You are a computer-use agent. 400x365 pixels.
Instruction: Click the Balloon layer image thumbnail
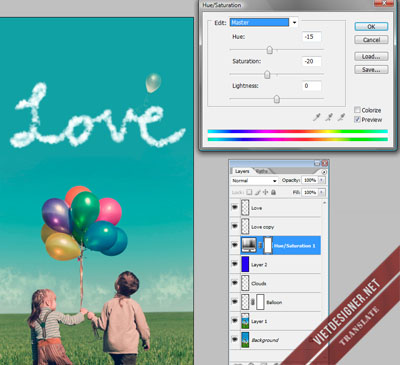click(x=245, y=302)
